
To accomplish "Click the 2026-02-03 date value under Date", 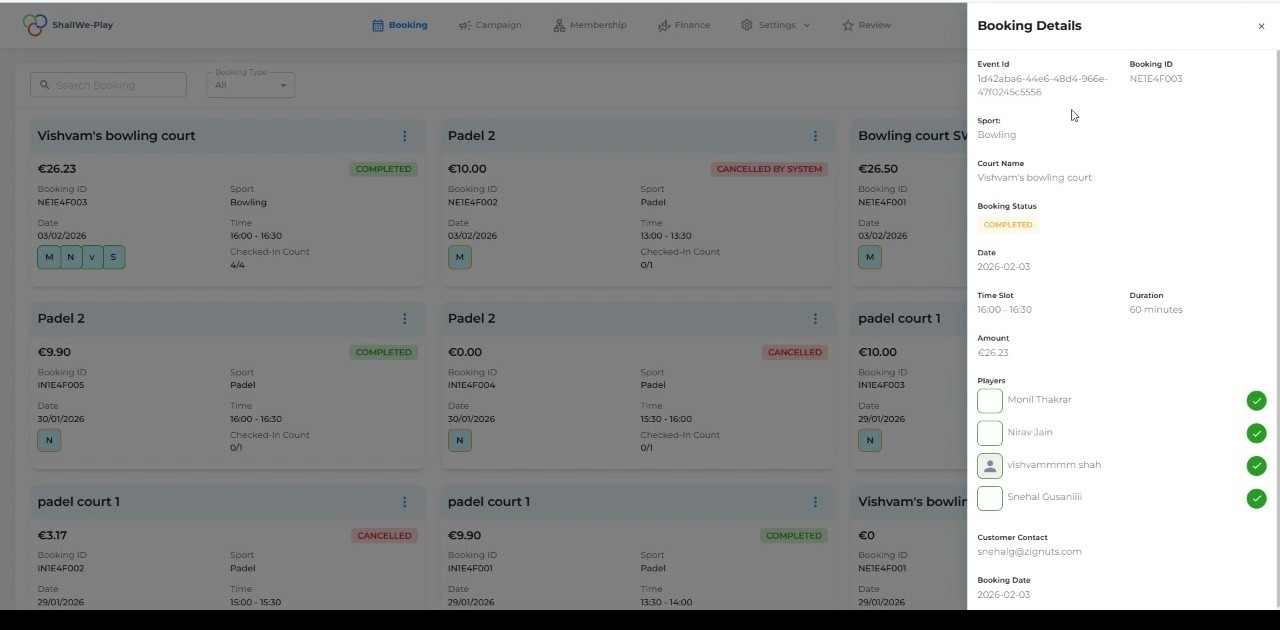I will [1003, 267].
